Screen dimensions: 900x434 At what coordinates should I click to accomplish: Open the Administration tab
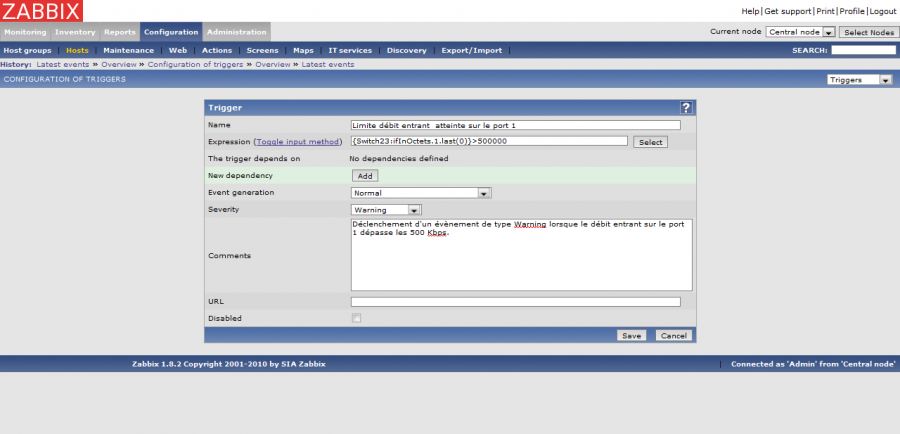(236, 32)
